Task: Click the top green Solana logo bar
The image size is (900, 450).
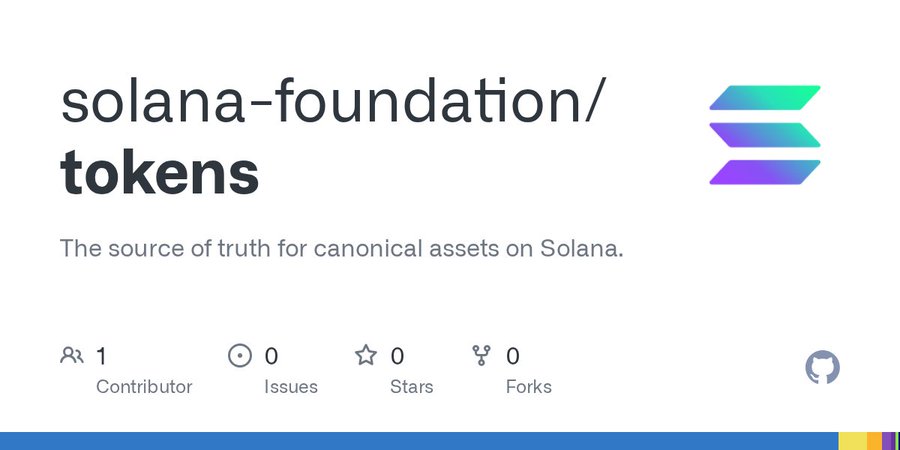Action: tap(765, 98)
